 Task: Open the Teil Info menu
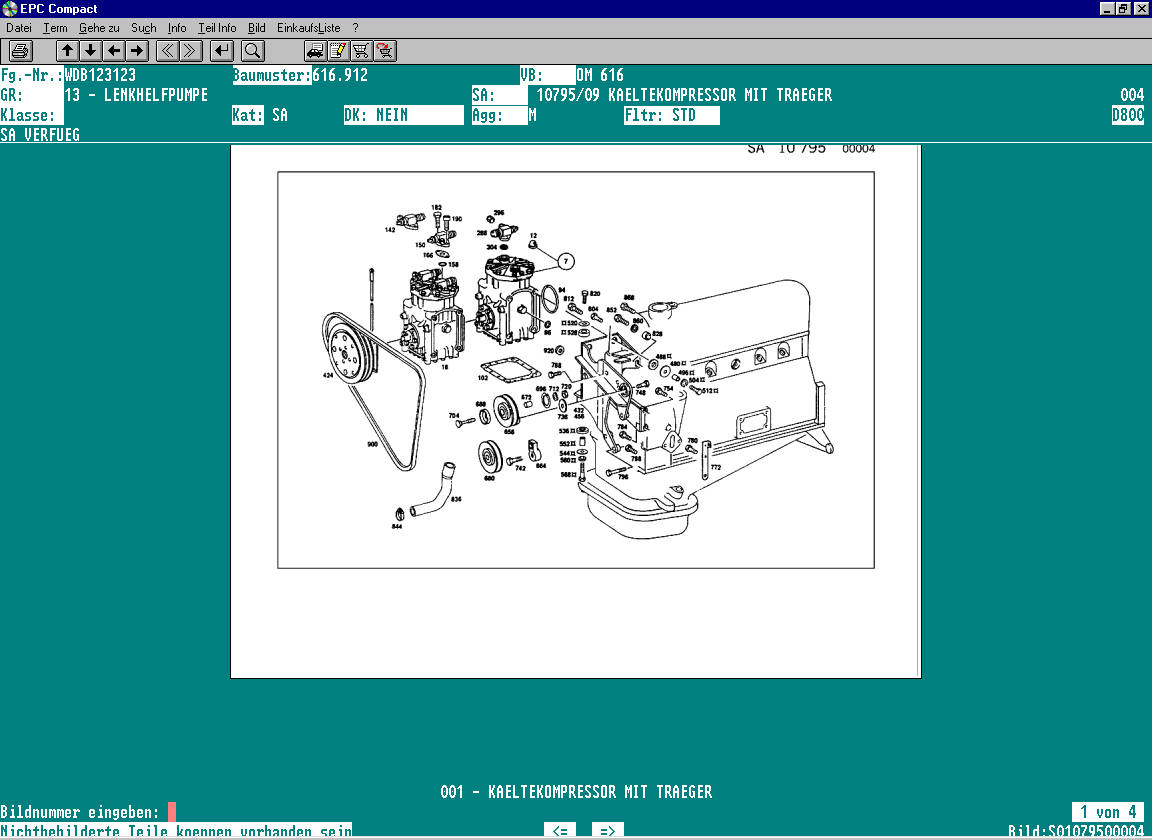217,28
